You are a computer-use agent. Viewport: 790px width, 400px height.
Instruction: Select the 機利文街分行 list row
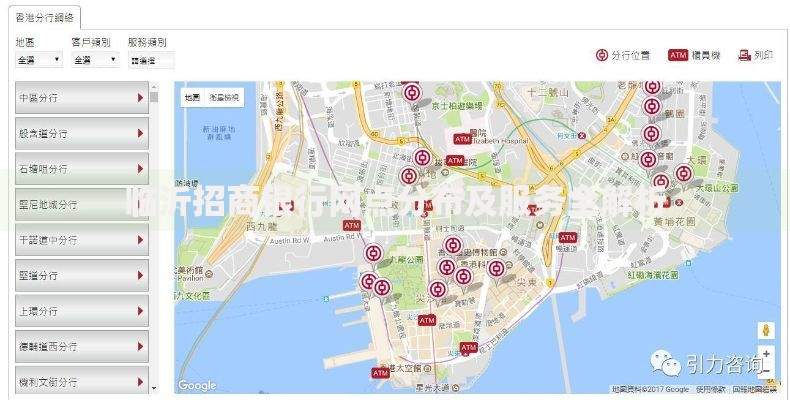(x=82, y=380)
